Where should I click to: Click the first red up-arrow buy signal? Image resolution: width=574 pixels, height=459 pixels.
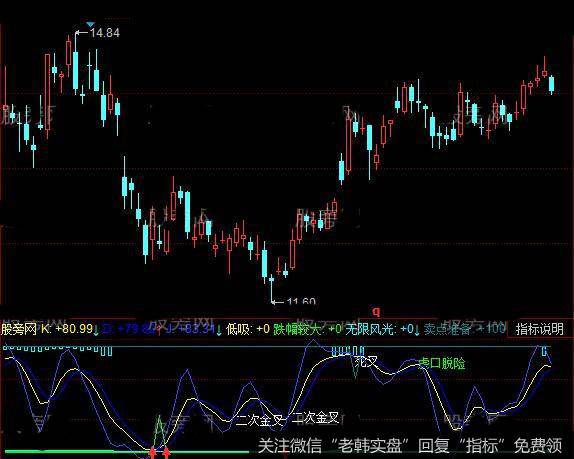click(x=153, y=453)
